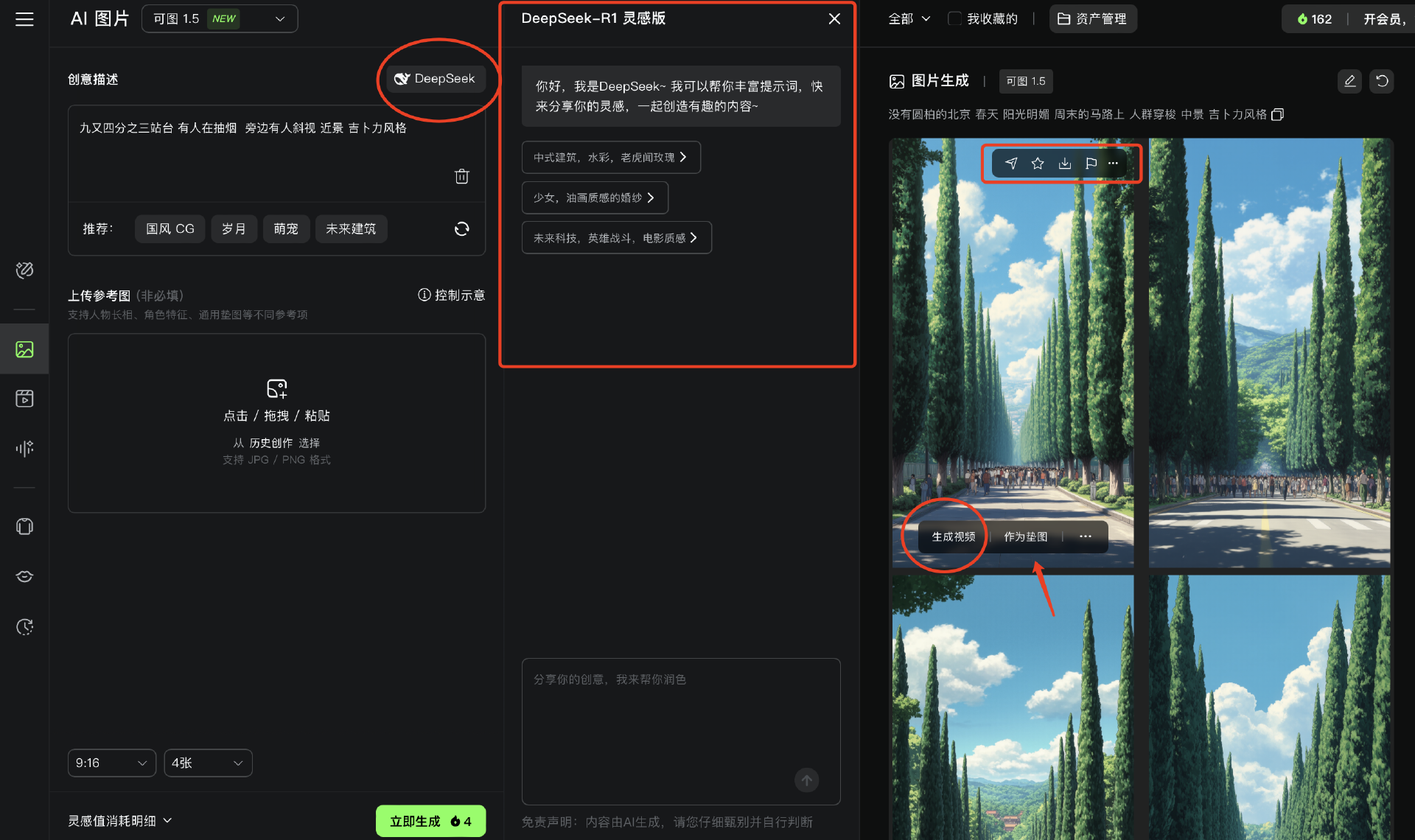Screen dimensions: 1415x840
Task: Open the lip-sync sidebar icon
Action: click(x=24, y=576)
